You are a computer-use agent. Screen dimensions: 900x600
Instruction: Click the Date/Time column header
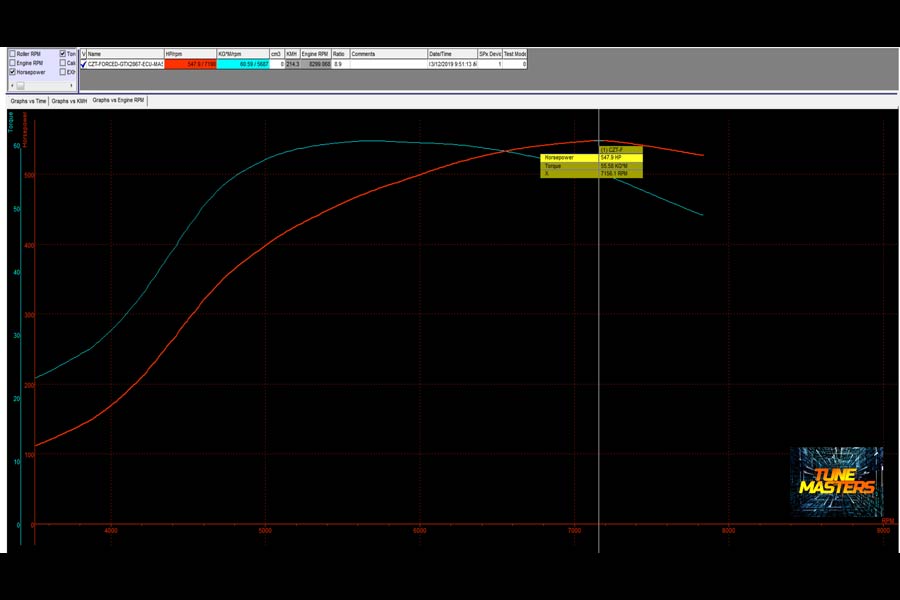pyautogui.click(x=452, y=54)
